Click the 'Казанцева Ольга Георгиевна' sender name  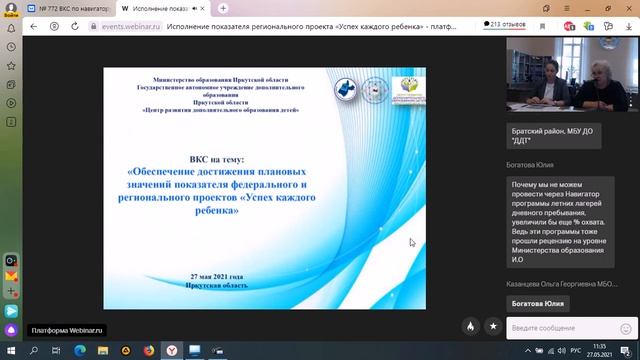[x=562, y=284]
